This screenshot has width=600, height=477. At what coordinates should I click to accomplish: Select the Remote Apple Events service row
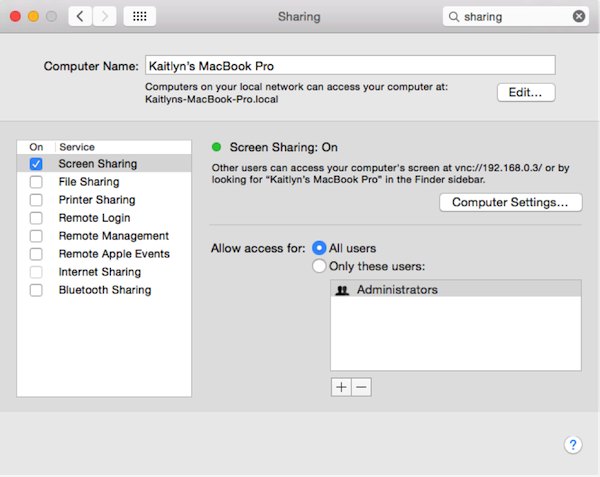coord(104,254)
